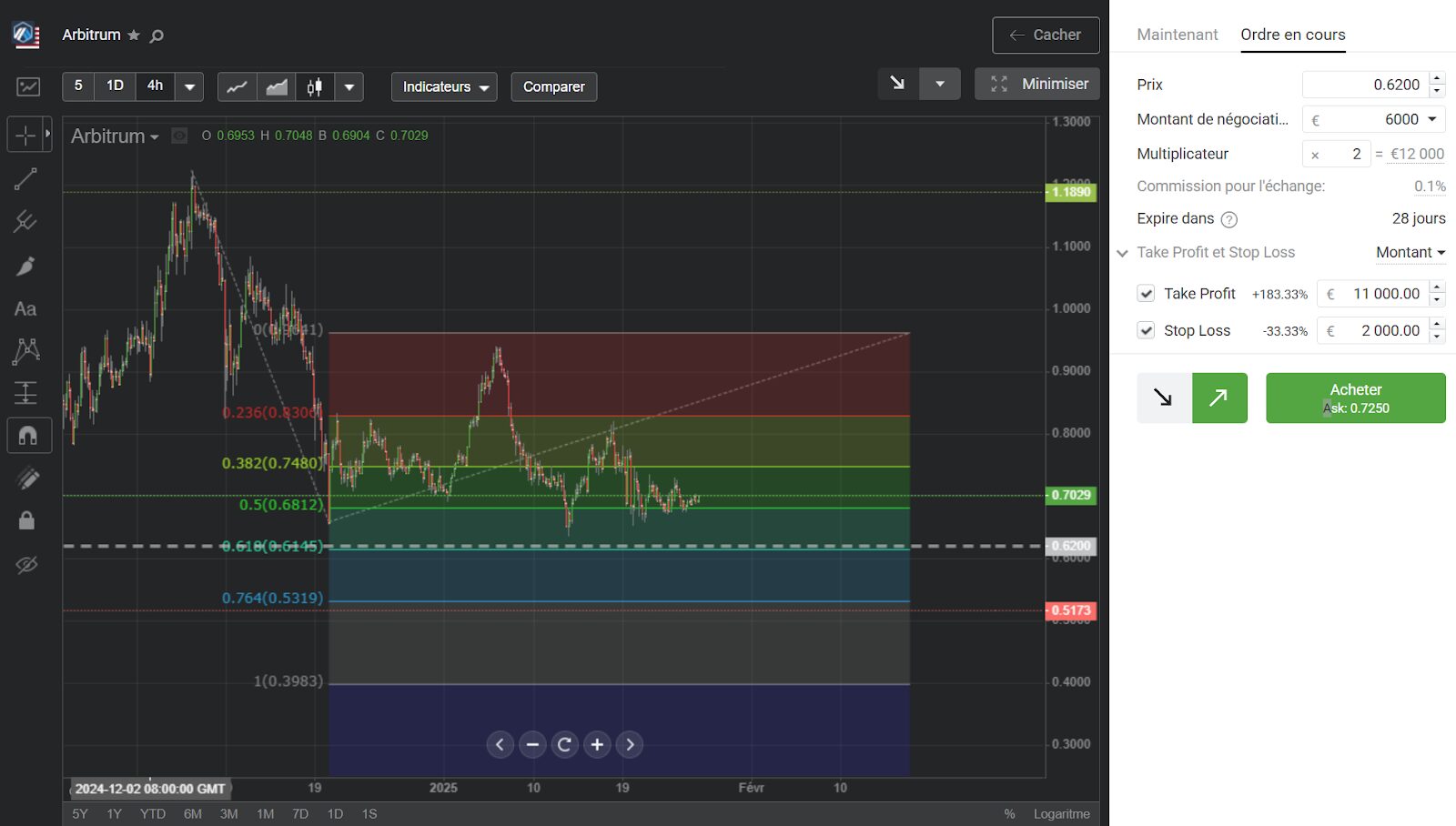This screenshot has width=1456, height=826.
Task: Switch to candlestick chart style
Action: point(314,86)
